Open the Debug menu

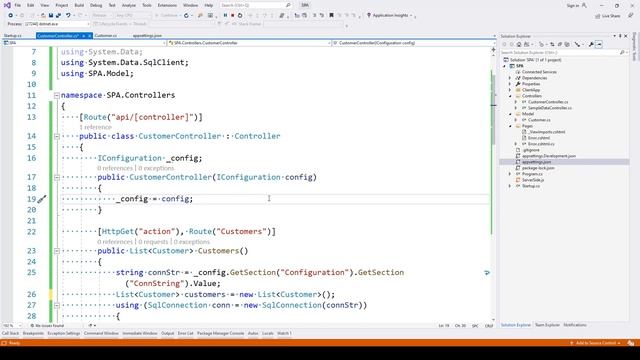pyautogui.click(x=96, y=5)
